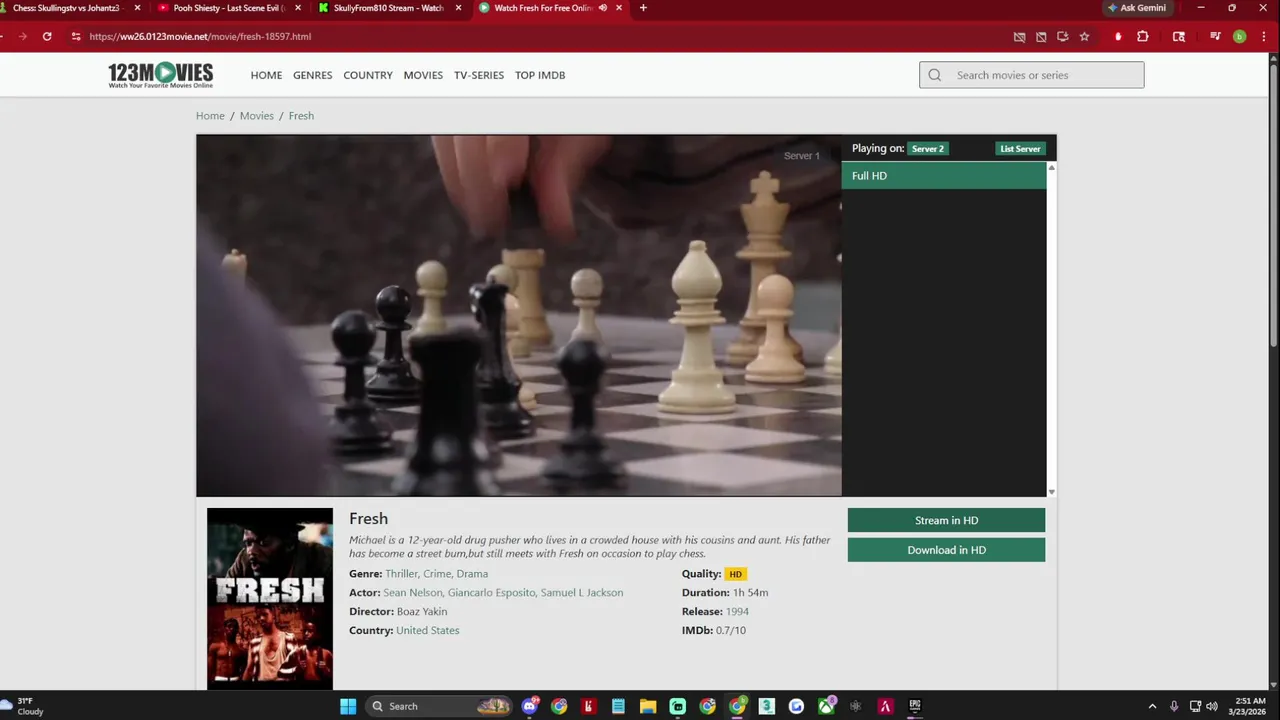Close the Pooh Shiesty tab

298,8
